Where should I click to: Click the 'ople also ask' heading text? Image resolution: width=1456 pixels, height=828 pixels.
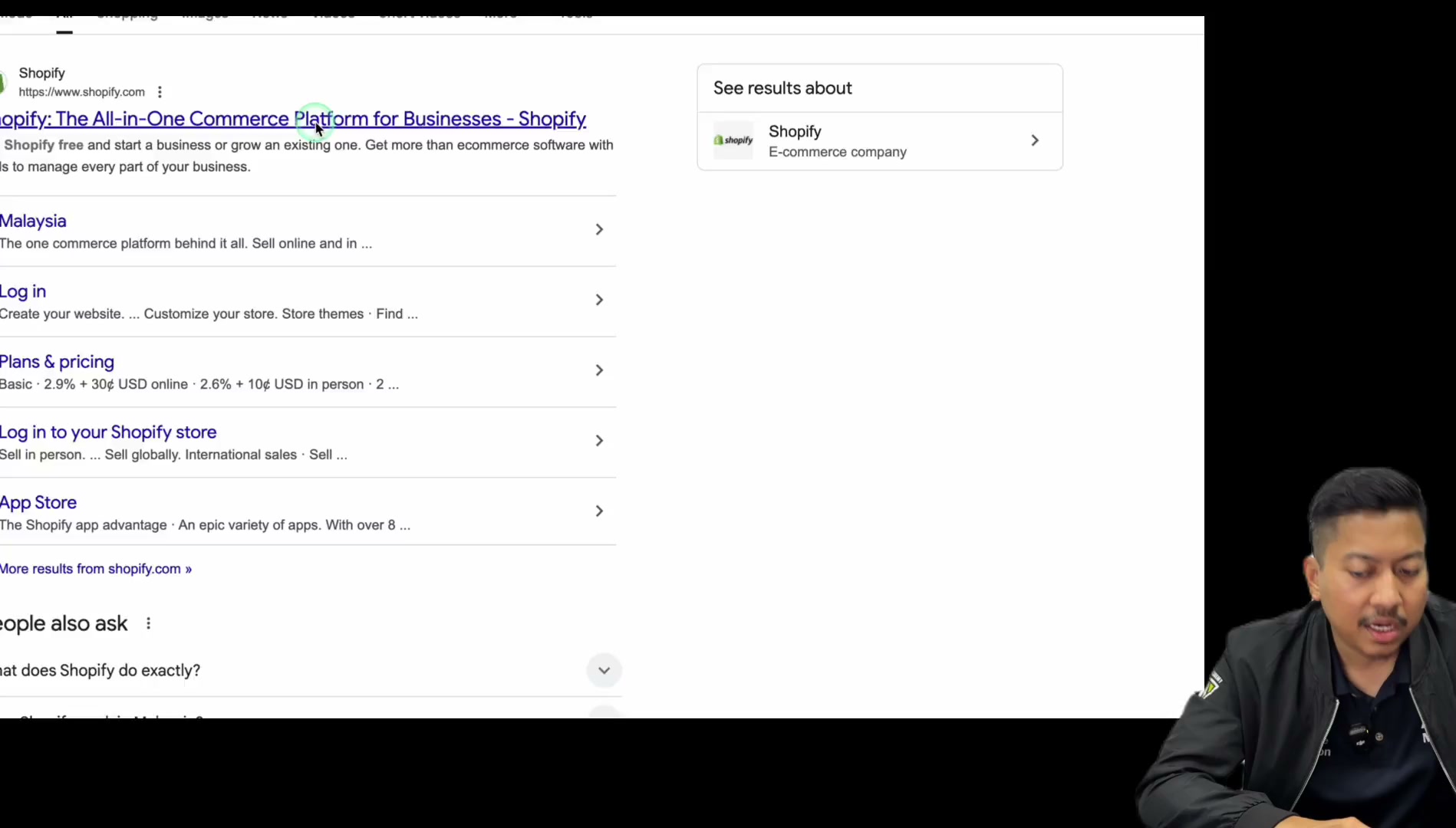point(64,624)
